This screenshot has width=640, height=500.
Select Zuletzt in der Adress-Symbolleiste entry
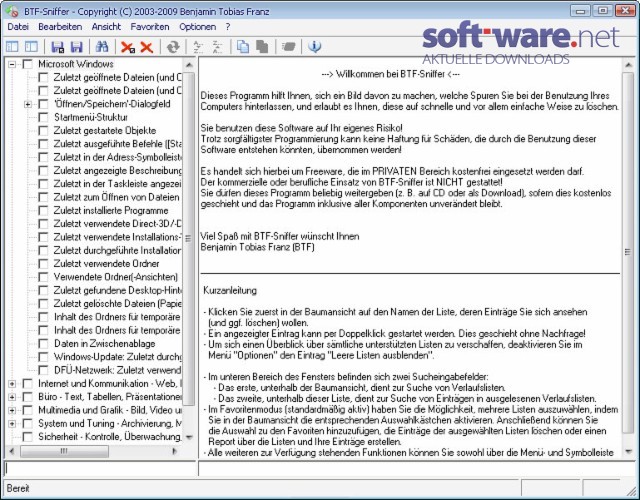pos(118,158)
